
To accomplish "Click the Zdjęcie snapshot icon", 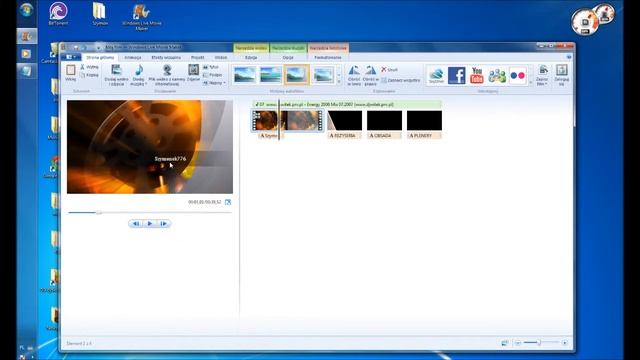I will 193,70.
